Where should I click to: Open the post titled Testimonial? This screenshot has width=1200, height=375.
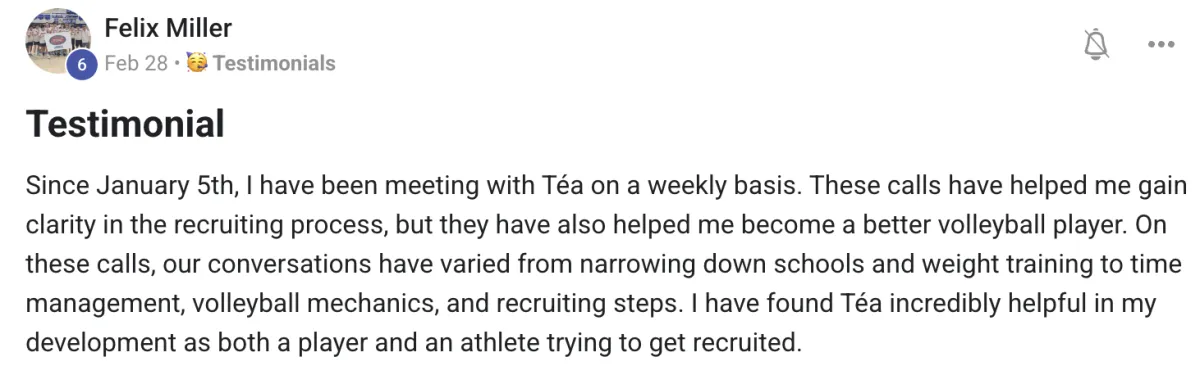point(125,125)
